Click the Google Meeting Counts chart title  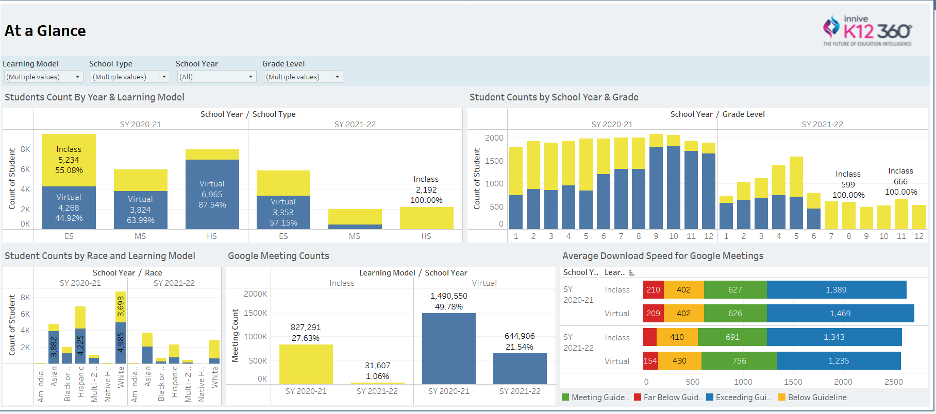(x=278, y=256)
